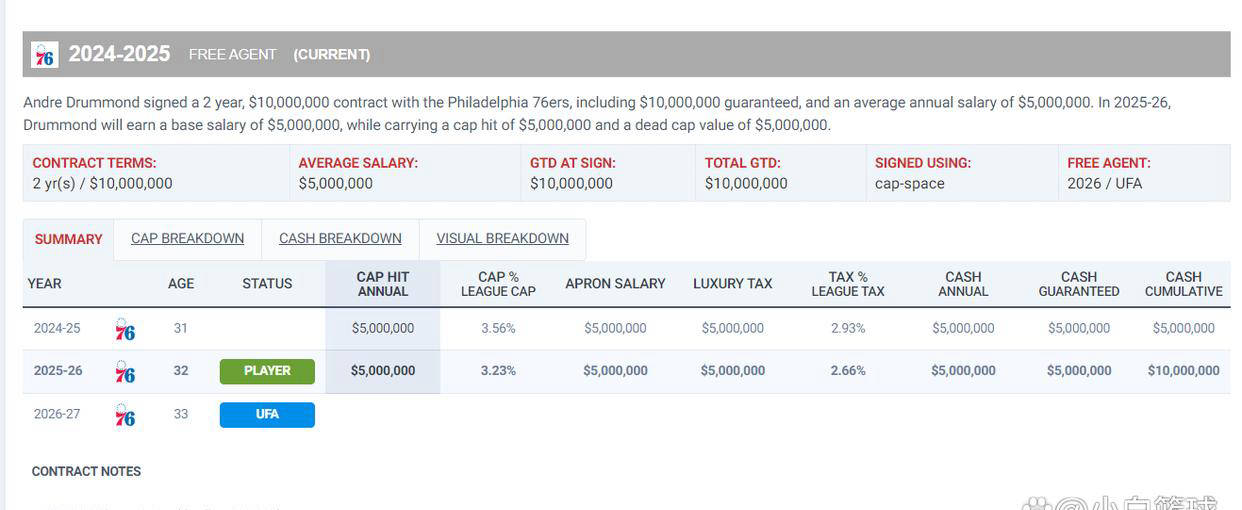Click the Cap % League Cap column header
This screenshot has height=510, width=1242.
[x=498, y=284]
